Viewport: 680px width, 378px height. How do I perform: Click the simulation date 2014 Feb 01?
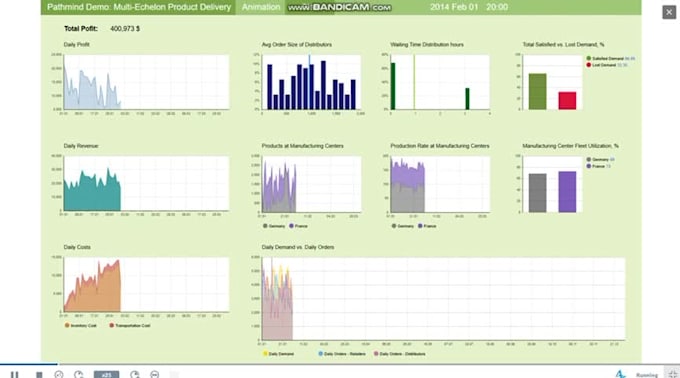pyautogui.click(x=454, y=7)
